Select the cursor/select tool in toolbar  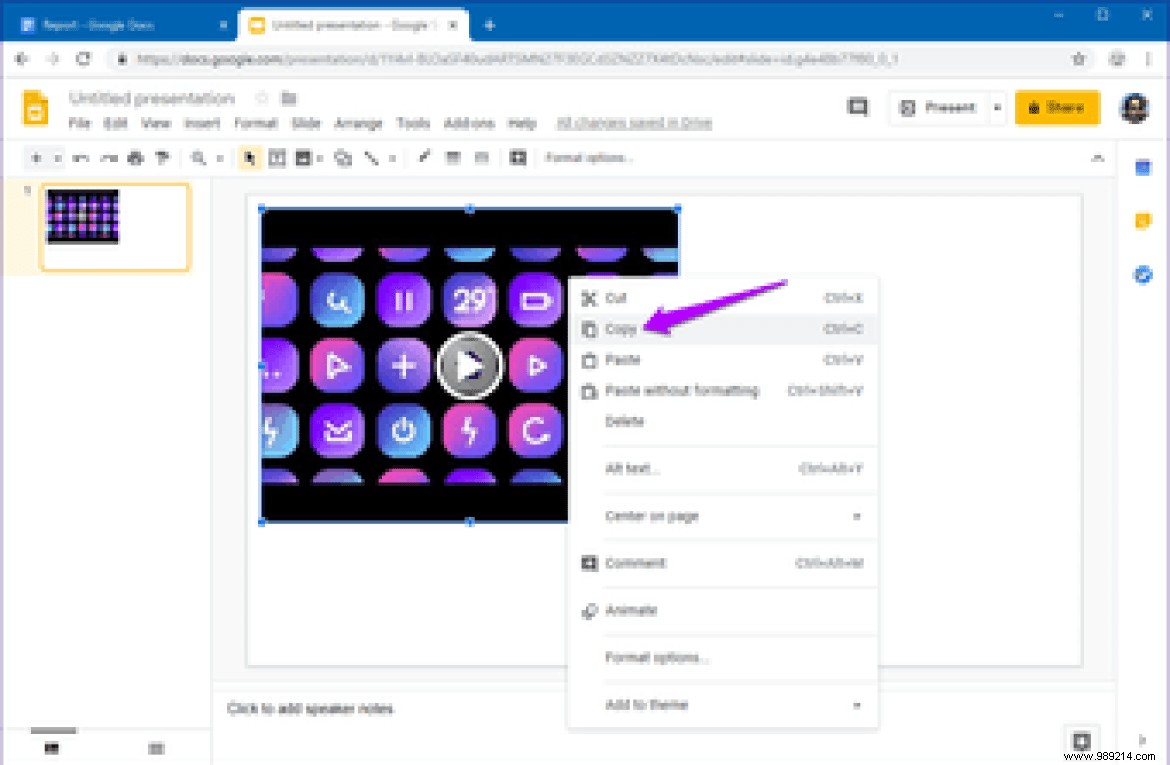pos(249,157)
